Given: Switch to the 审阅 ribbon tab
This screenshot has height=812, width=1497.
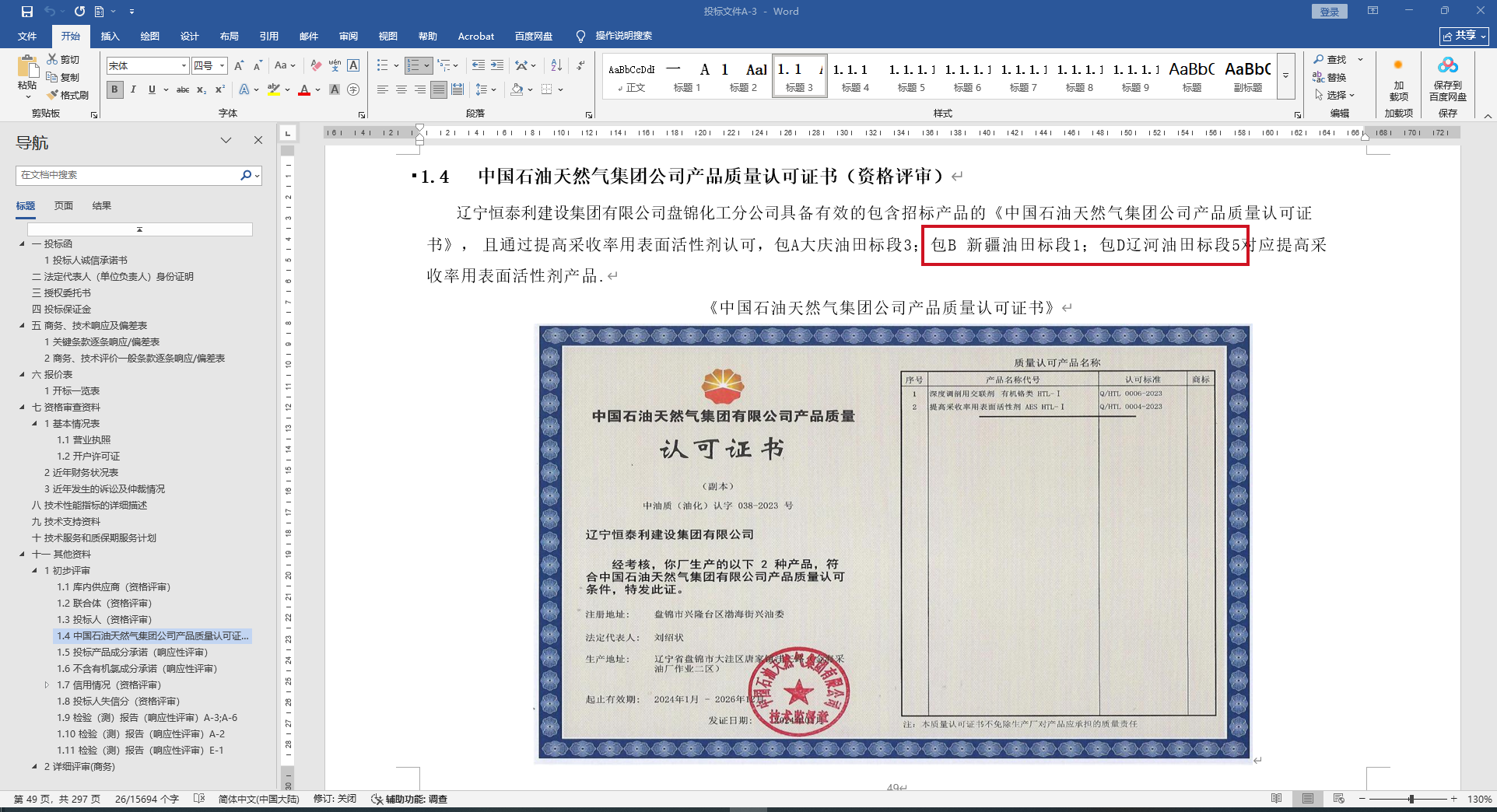Looking at the screenshot, I should coord(349,36).
